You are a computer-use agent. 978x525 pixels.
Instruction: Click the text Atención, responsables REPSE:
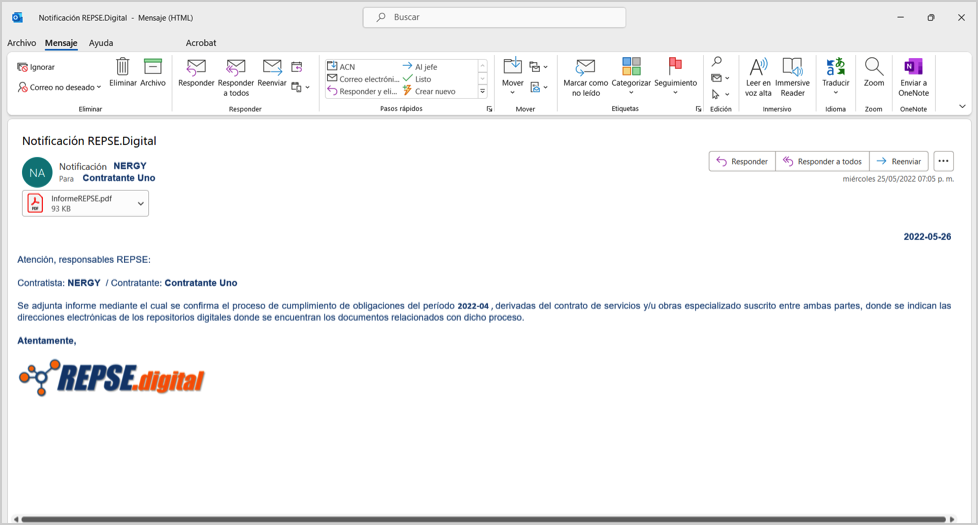pyautogui.click(x=84, y=259)
